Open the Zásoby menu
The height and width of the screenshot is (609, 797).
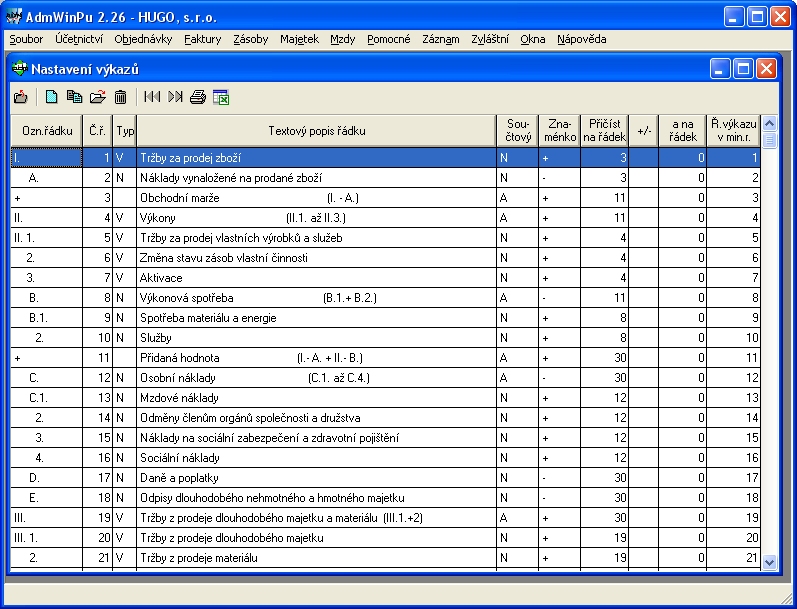(x=251, y=39)
